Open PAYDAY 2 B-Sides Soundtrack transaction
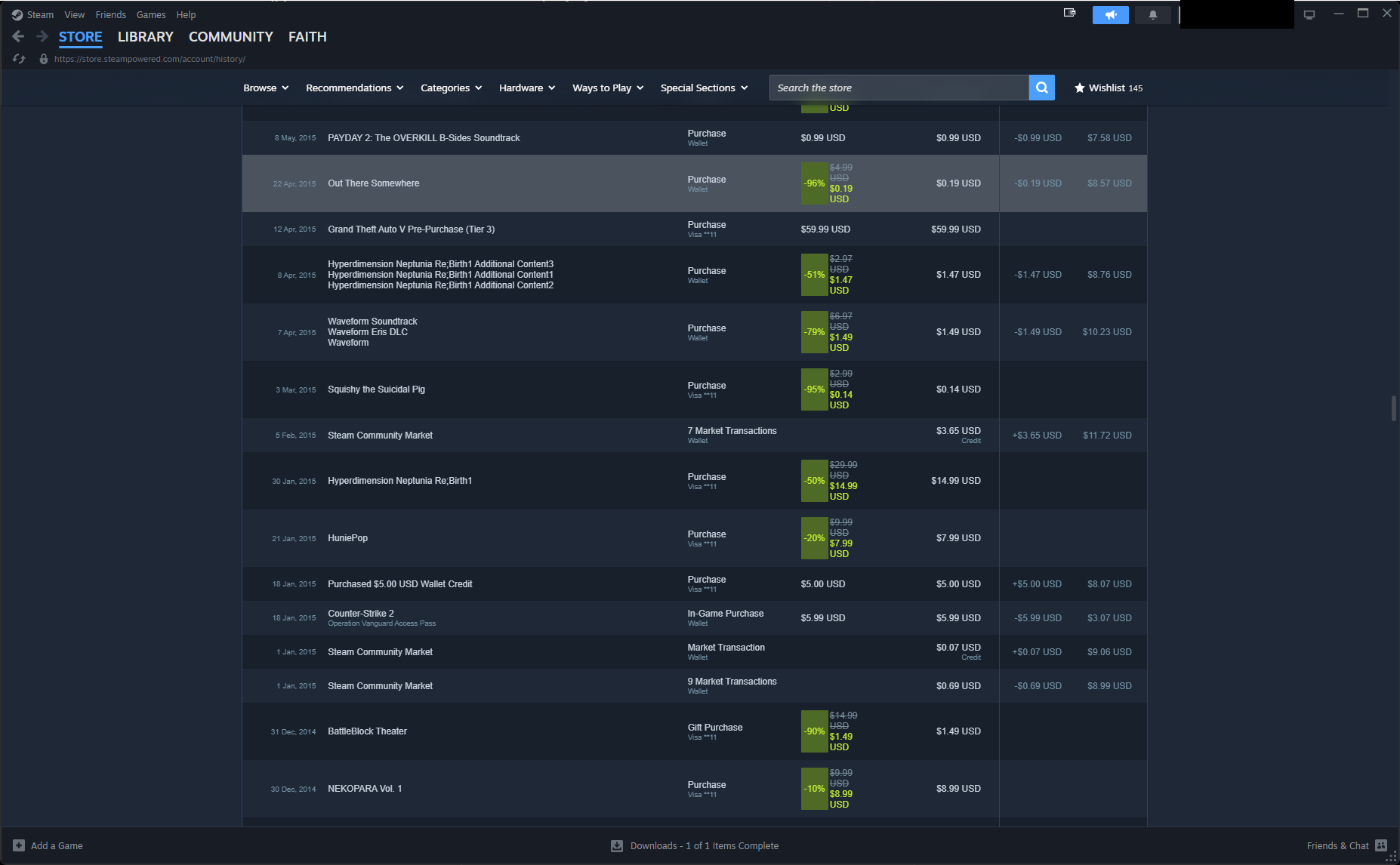The width and height of the screenshot is (1400, 865). [x=695, y=138]
